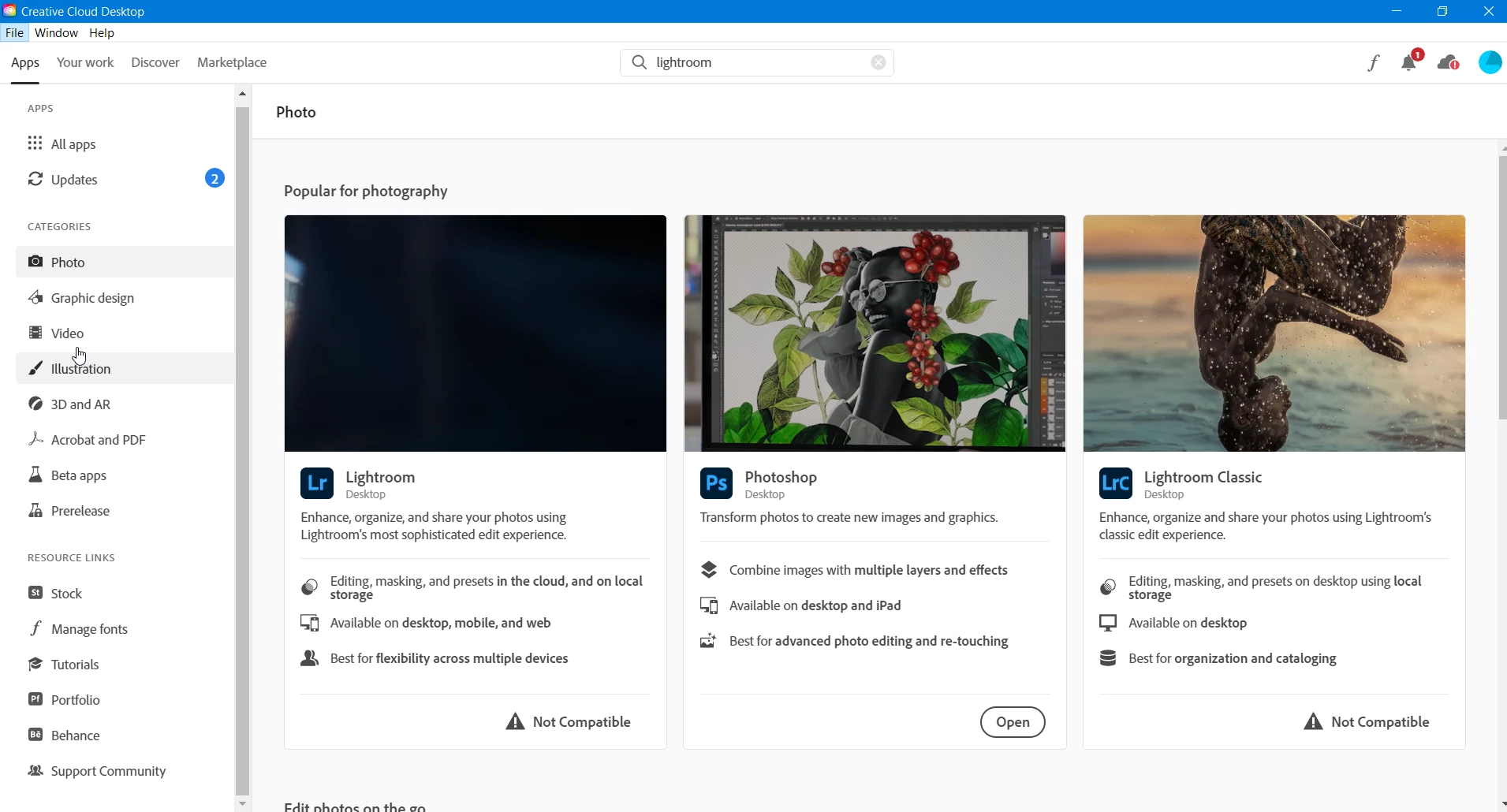1507x812 pixels.
Task: Open the Window menu
Action: coord(57,33)
